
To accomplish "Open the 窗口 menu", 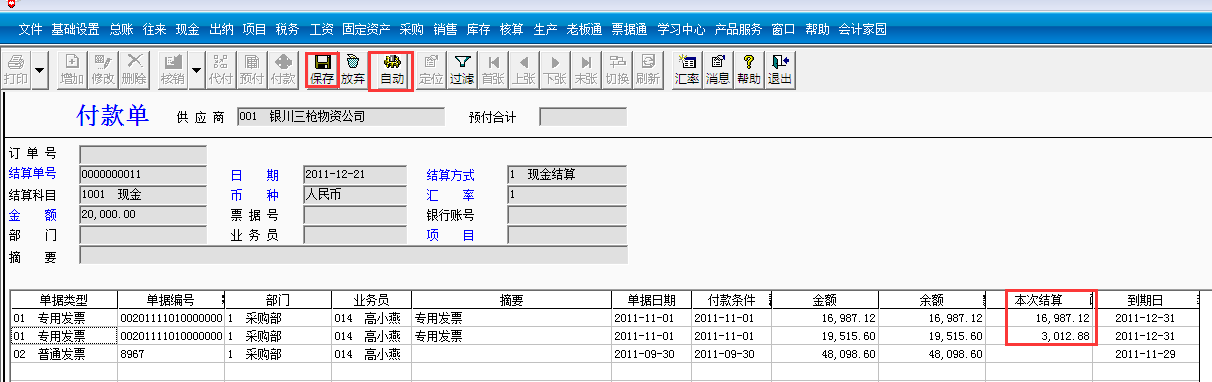I will coord(783,30).
